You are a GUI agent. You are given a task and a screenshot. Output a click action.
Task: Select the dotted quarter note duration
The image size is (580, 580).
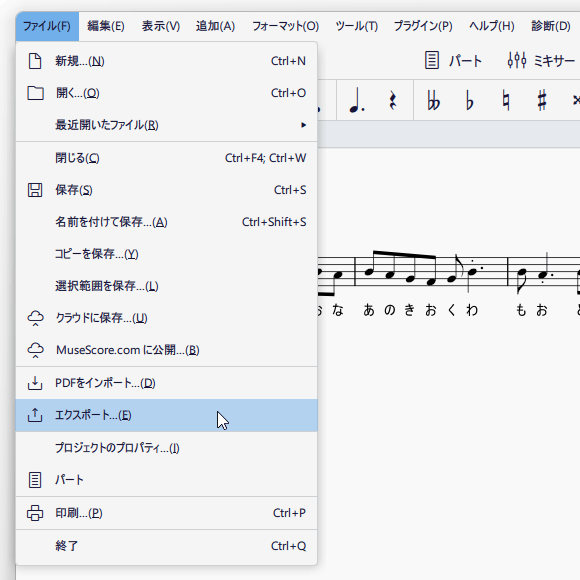coord(357,101)
